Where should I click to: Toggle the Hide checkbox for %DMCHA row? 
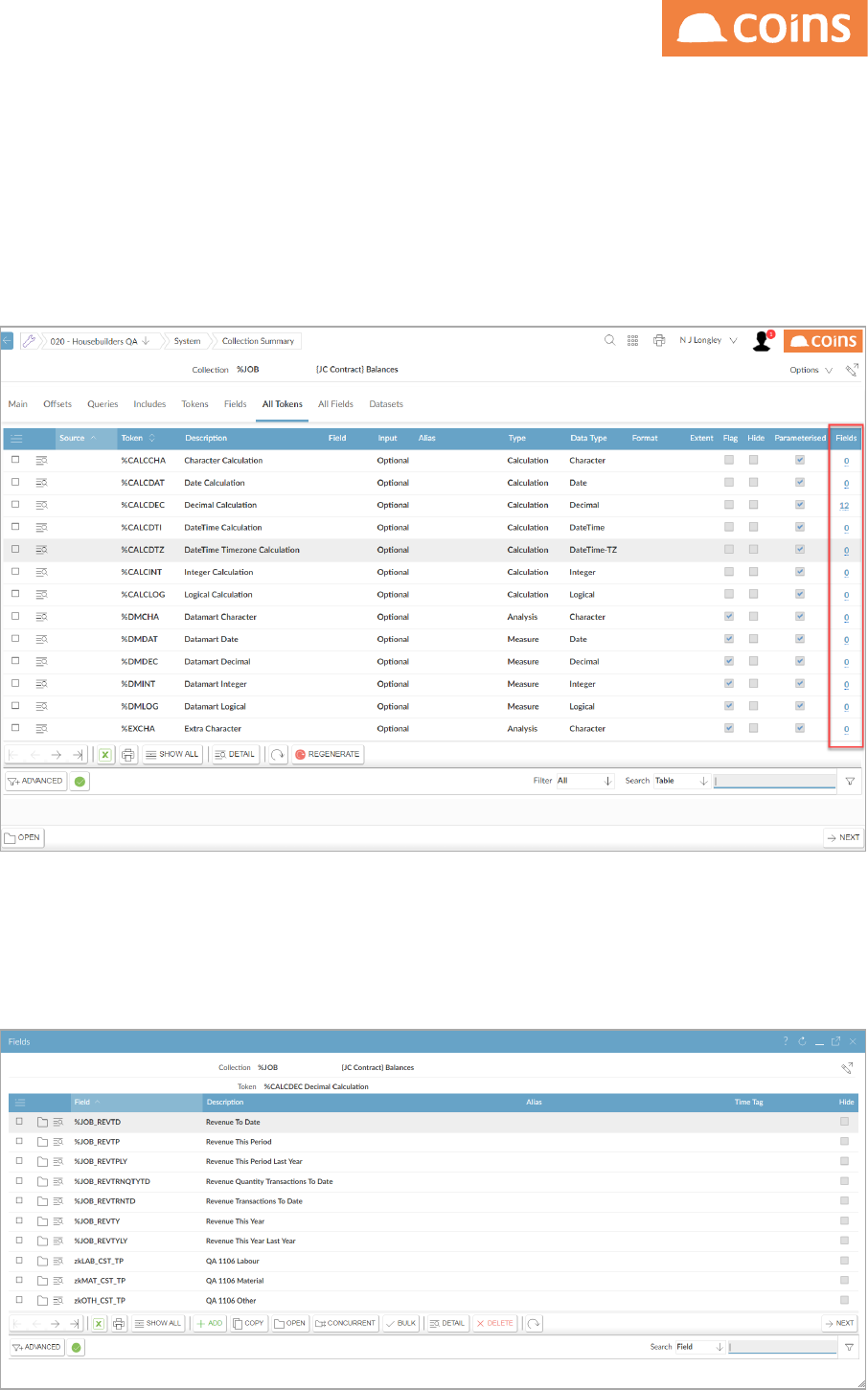click(x=754, y=617)
